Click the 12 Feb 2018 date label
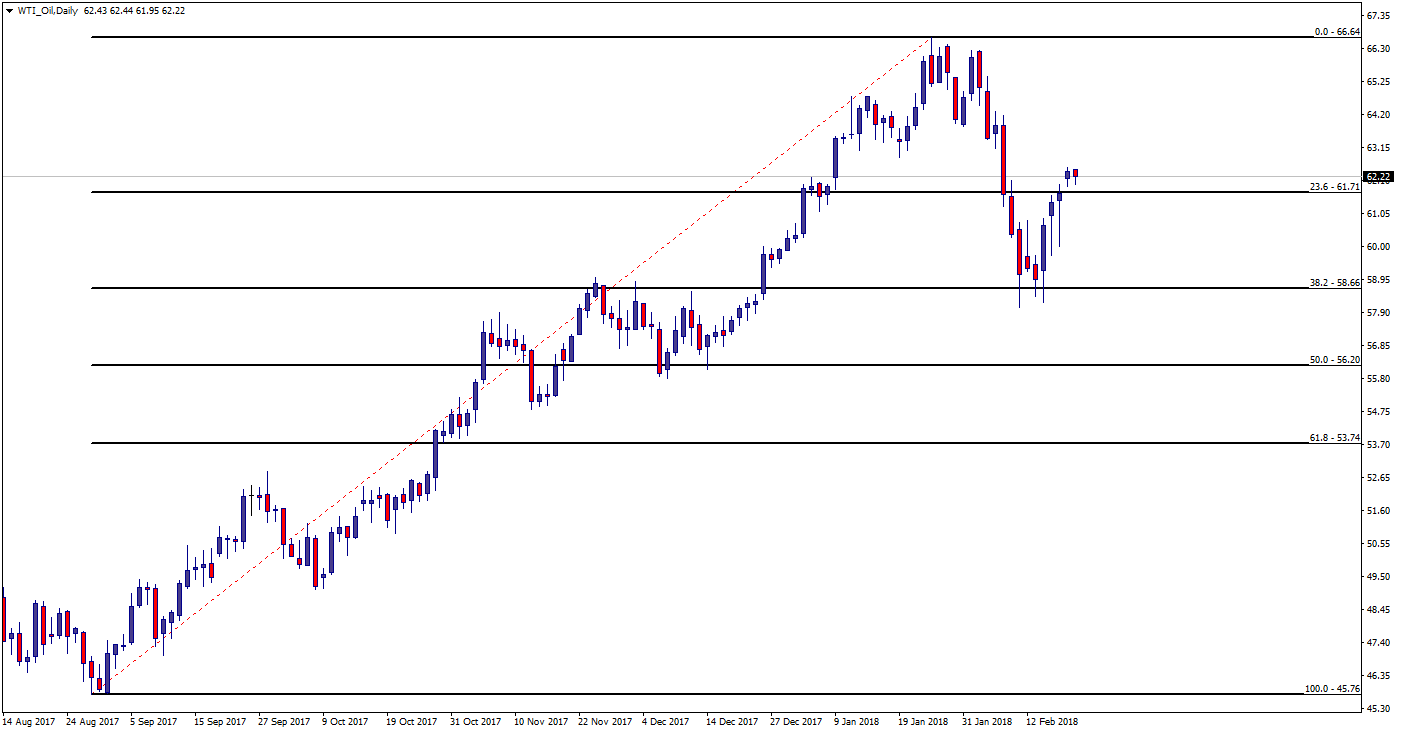 1052,720
